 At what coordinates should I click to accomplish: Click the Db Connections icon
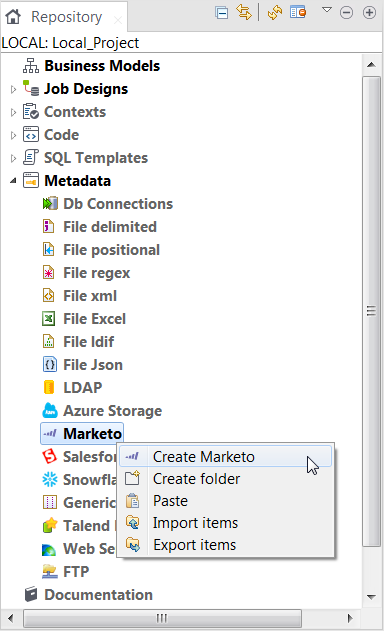[x=50, y=204]
